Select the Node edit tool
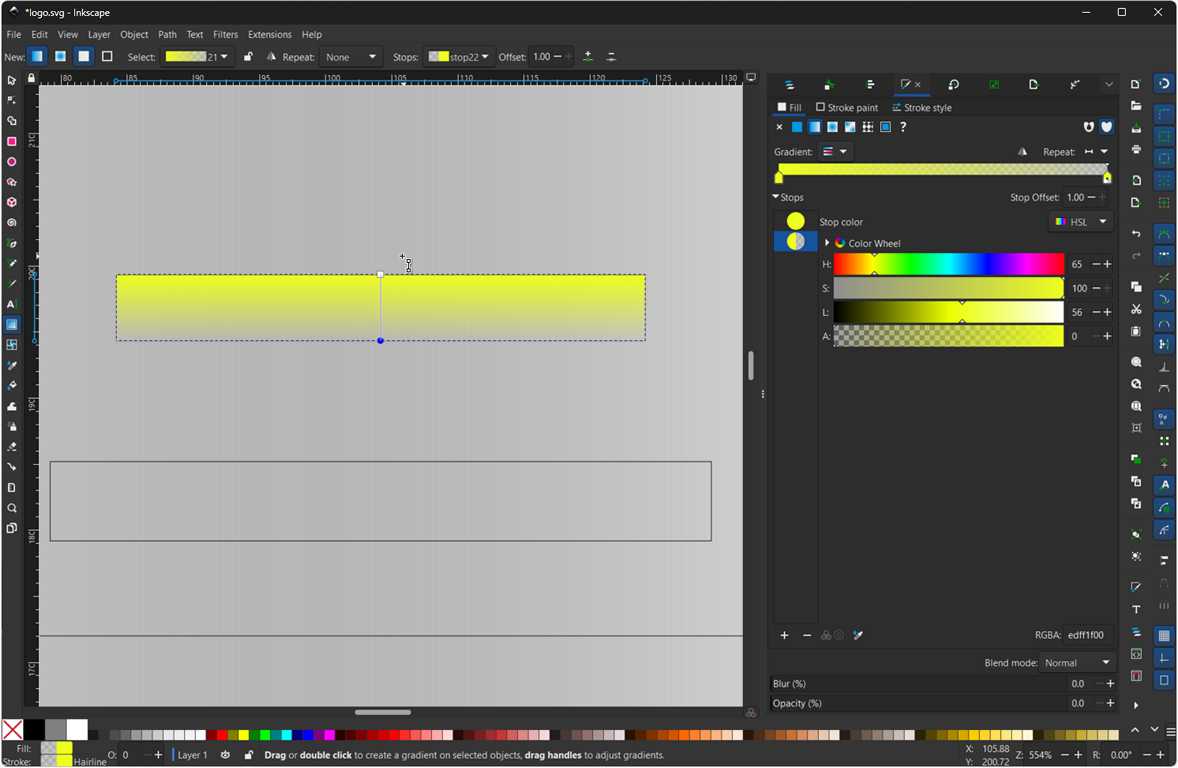Image resolution: width=1178 pixels, height=768 pixels. [11, 100]
